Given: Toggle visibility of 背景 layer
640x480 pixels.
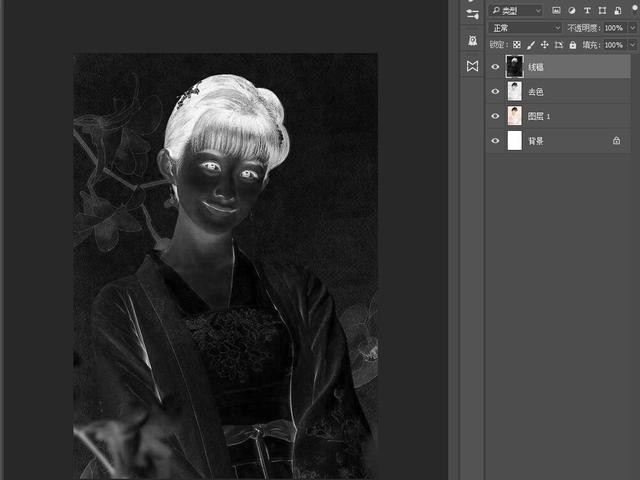Looking at the screenshot, I should point(495,141).
